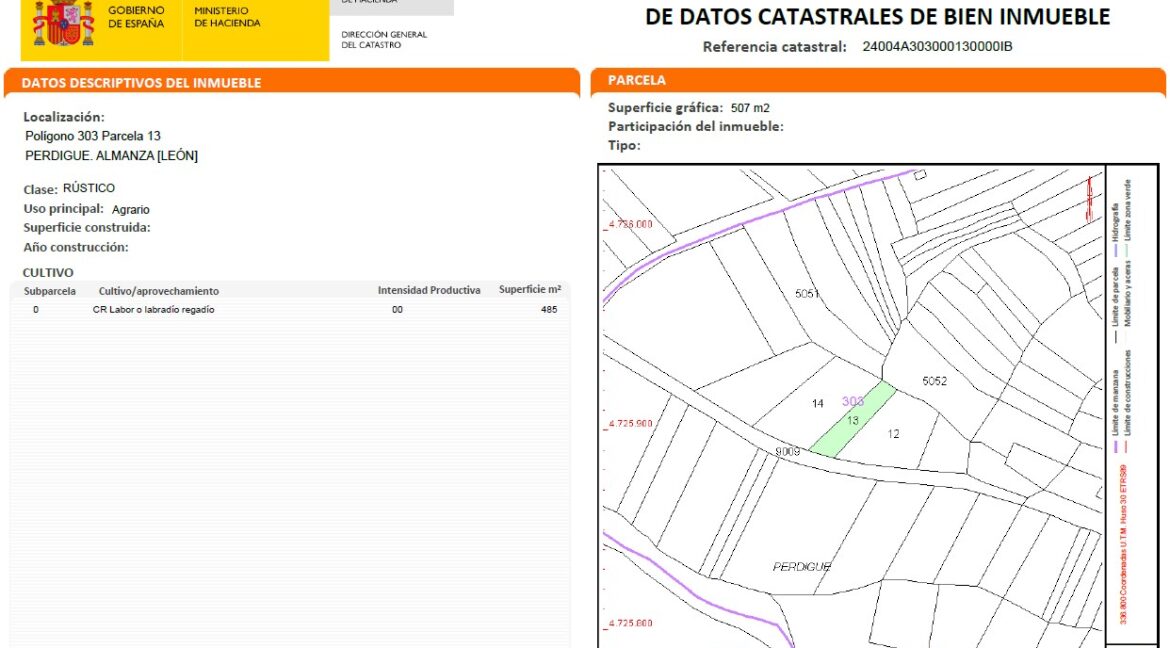
Task: Click the Spanish coat of arms emblem
Action: pyautogui.click(x=63, y=23)
